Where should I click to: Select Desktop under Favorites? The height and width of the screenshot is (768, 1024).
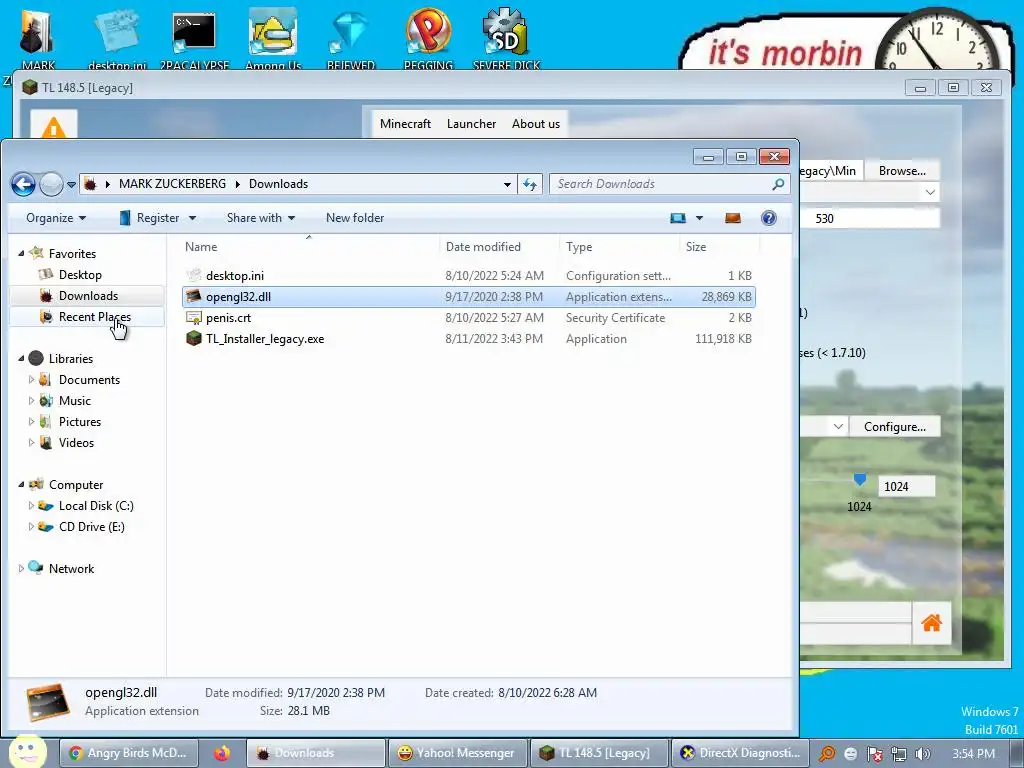pos(80,275)
